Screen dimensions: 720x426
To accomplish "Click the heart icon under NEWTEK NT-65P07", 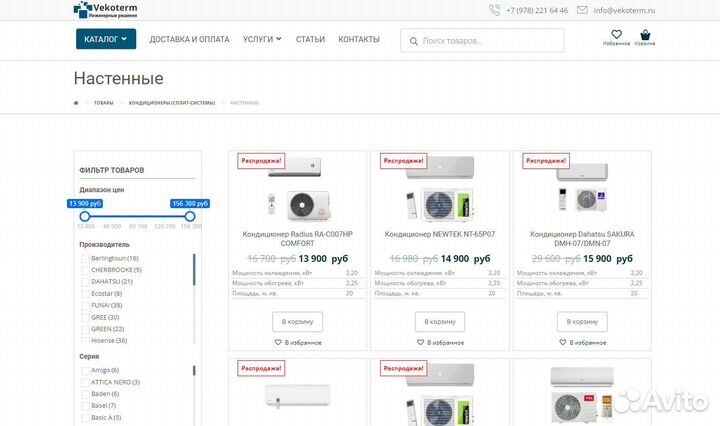I will (420, 342).
